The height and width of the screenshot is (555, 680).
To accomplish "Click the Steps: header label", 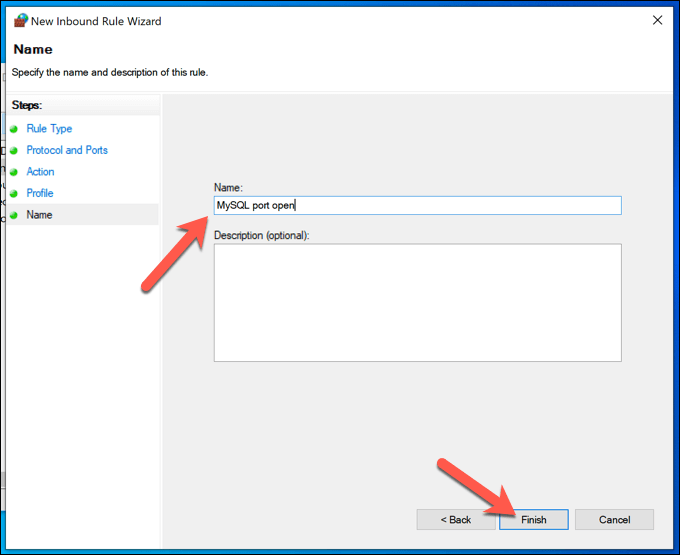I will [x=27, y=105].
